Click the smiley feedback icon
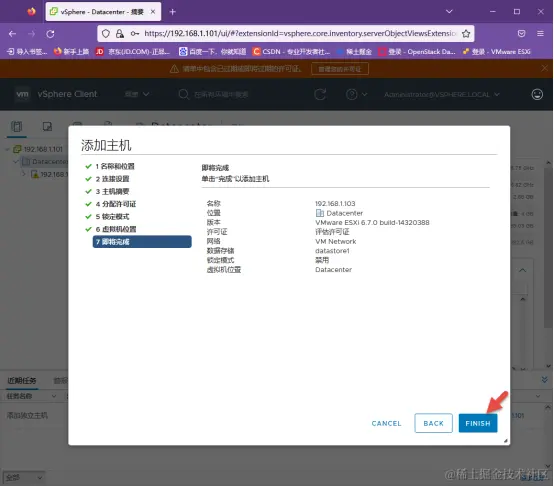Screen dimensions: 554x486 click(537, 94)
